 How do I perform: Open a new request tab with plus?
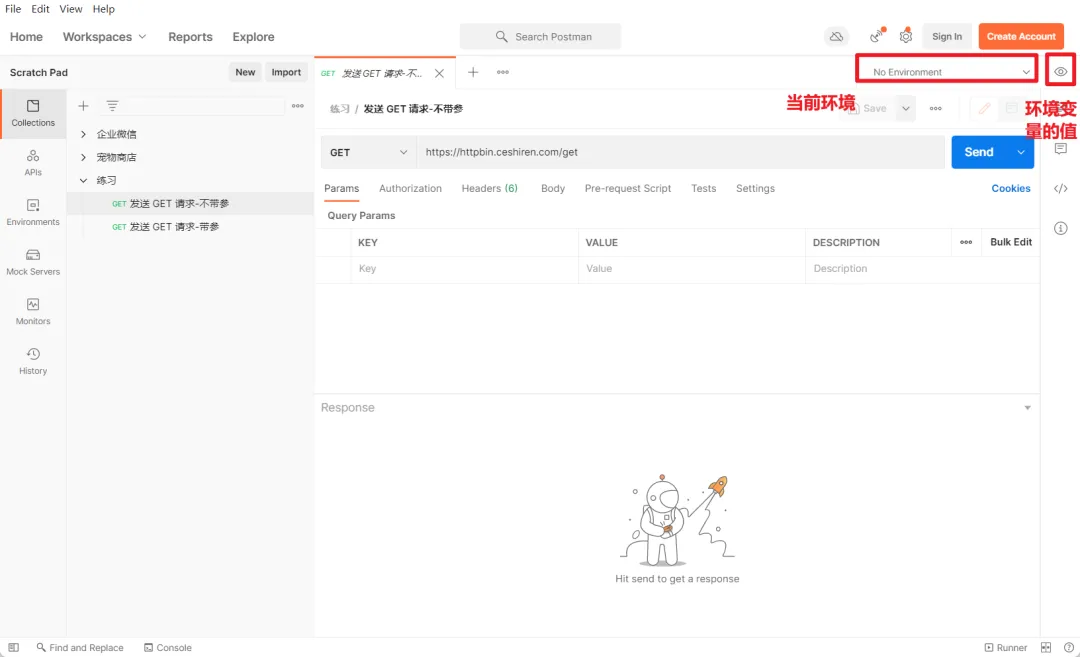[x=473, y=72]
